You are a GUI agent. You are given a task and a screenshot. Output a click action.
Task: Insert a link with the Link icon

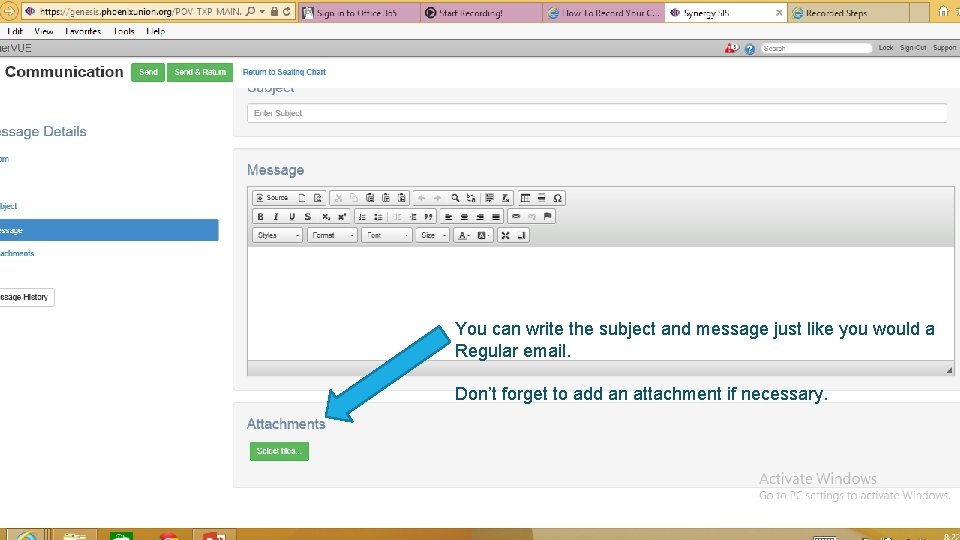tap(516, 217)
